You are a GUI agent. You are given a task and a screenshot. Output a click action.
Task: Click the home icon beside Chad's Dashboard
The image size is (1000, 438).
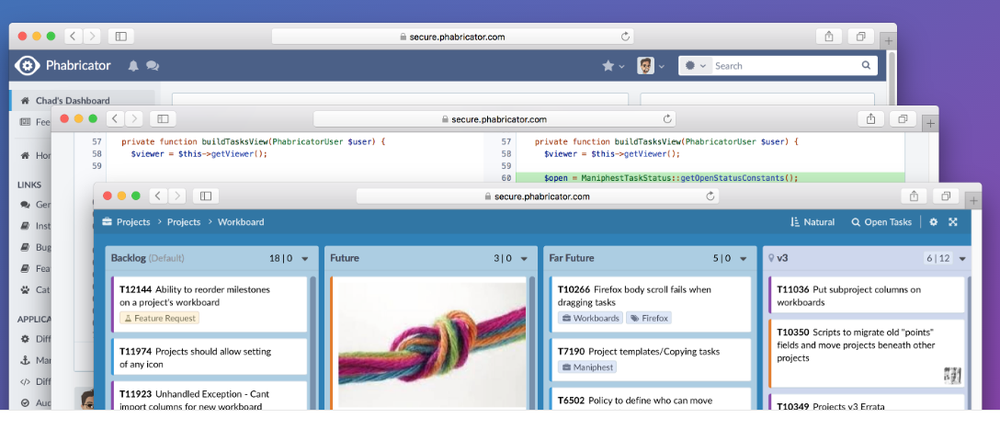[x=25, y=100]
